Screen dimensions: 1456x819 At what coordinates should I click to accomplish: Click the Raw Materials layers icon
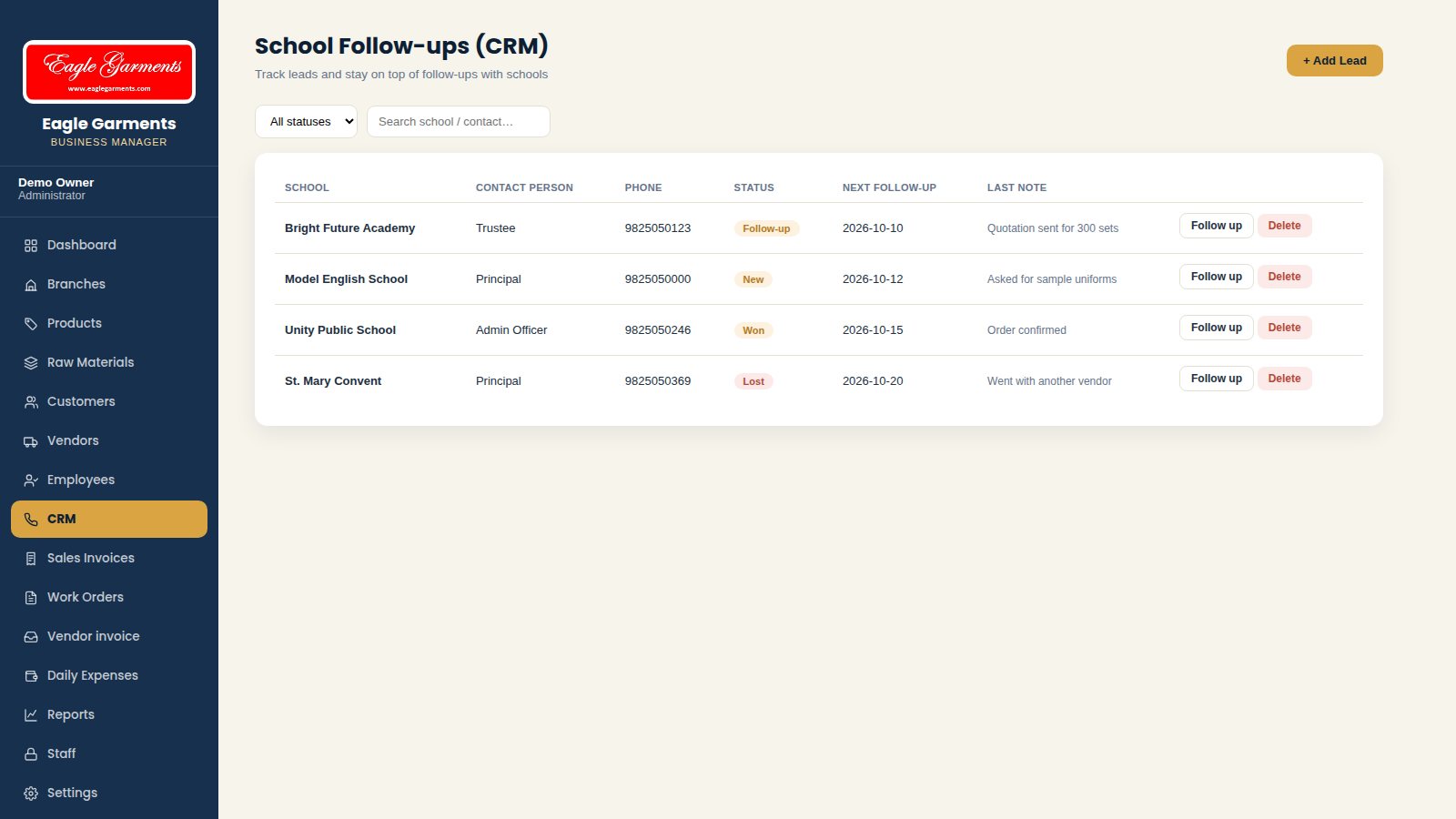click(31, 363)
